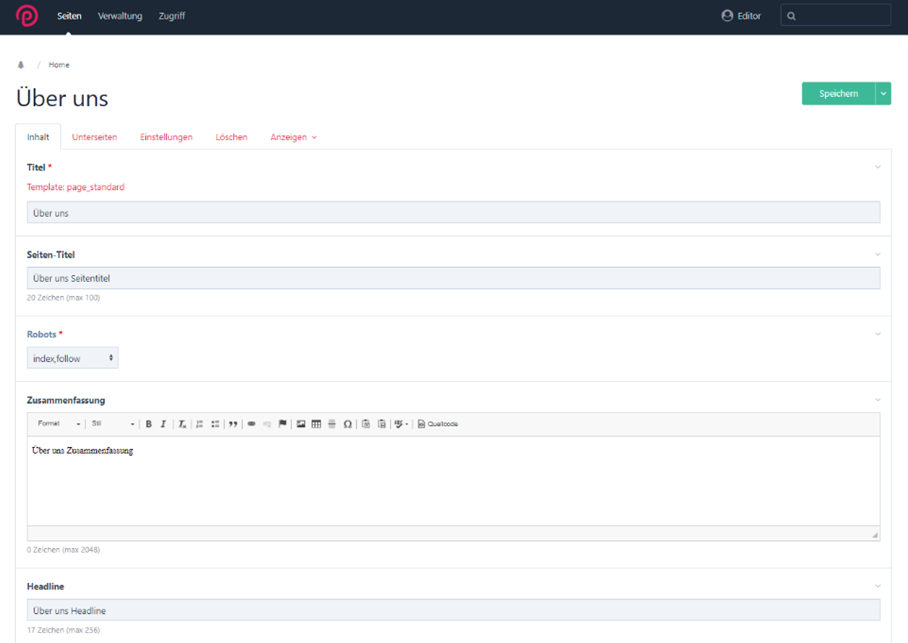Expand the Speichern button dropdown arrow
This screenshot has width=908, height=643.
[x=883, y=93]
